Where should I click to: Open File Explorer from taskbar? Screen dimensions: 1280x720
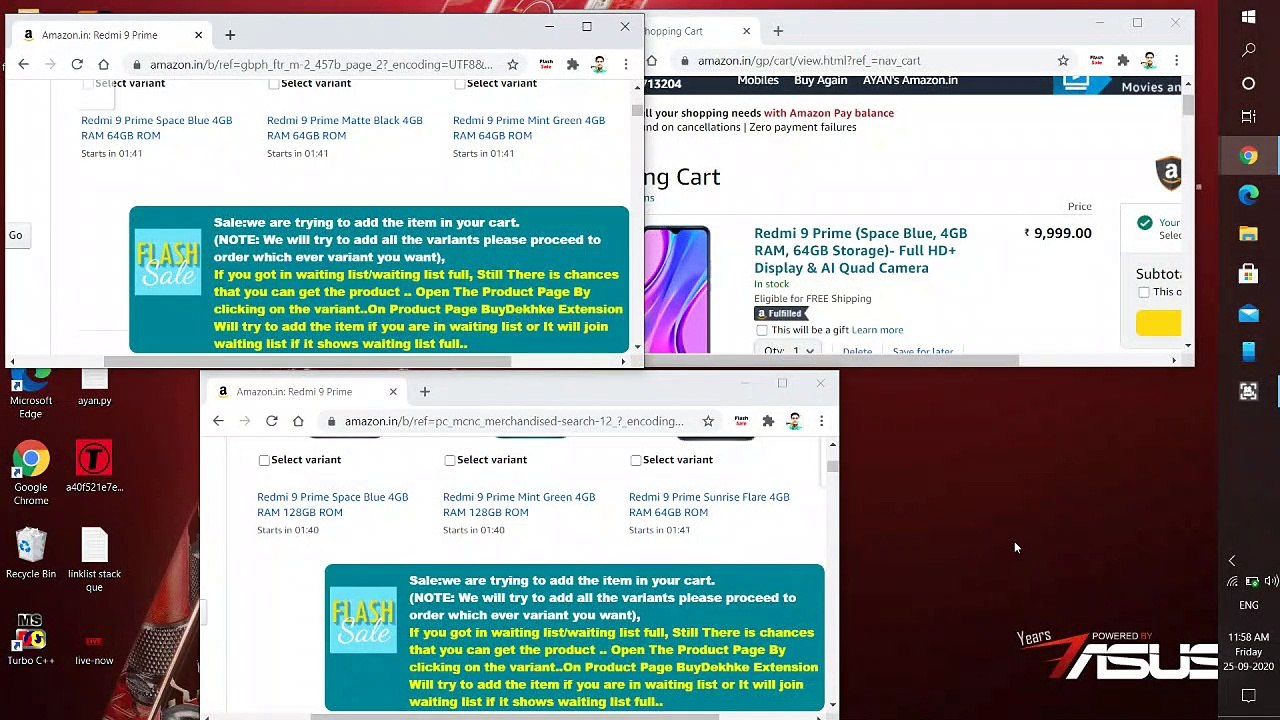(x=1248, y=233)
